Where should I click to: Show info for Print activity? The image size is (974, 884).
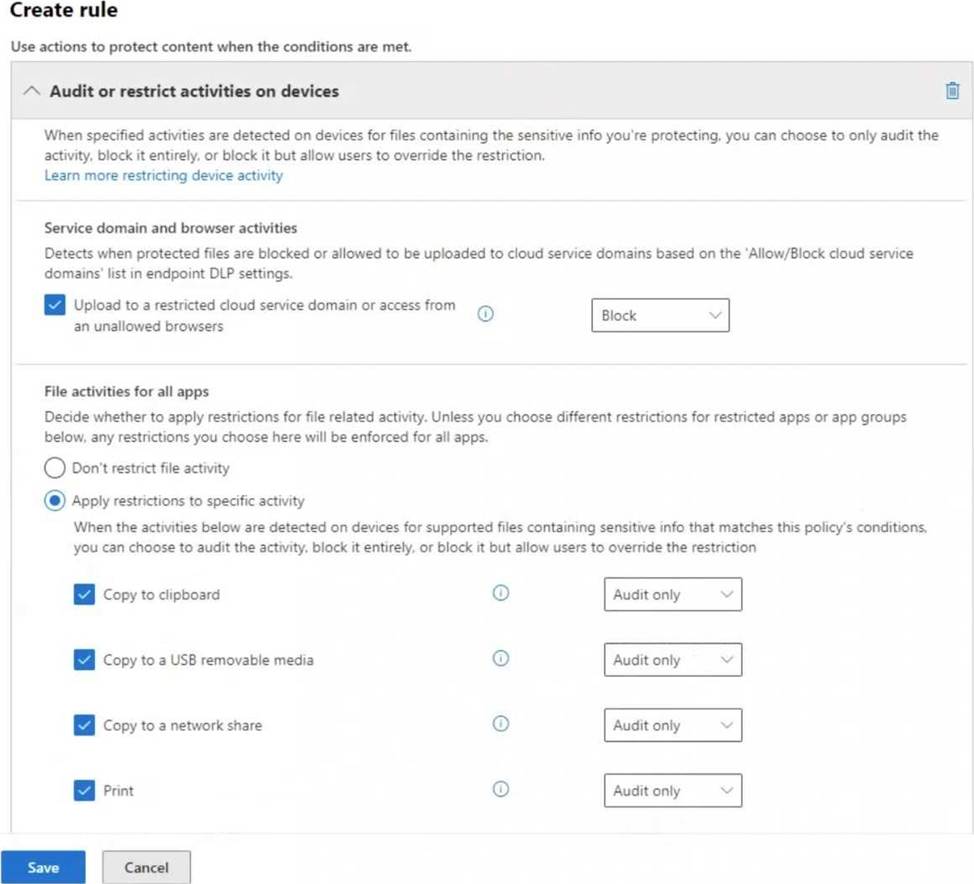point(501,789)
